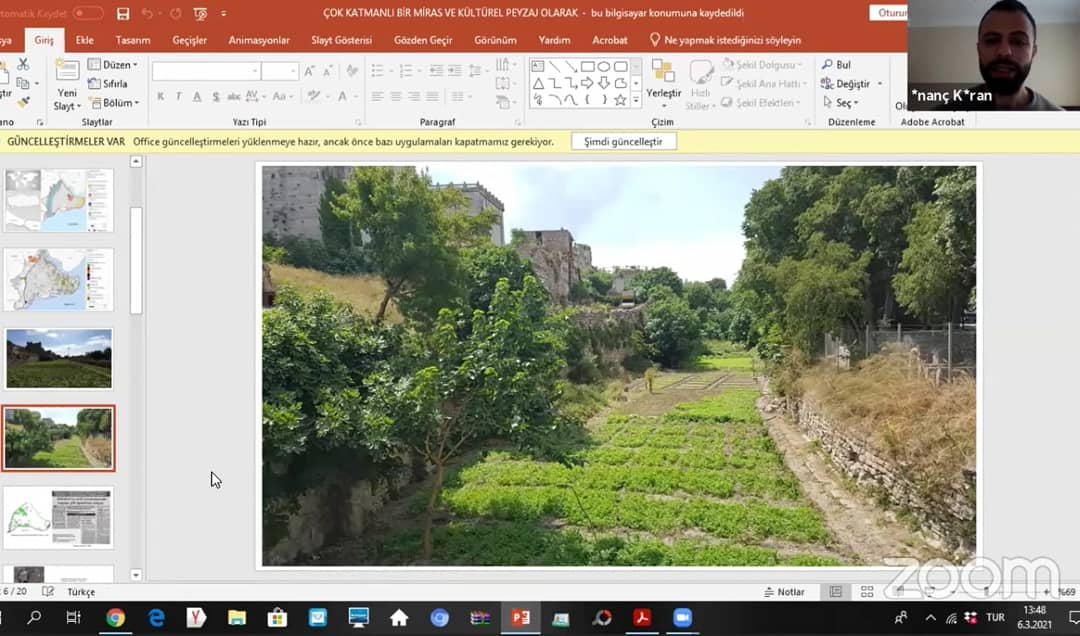Undo the last action in quick access toolbar
Screen dimensions: 1080x636
[147, 13]
